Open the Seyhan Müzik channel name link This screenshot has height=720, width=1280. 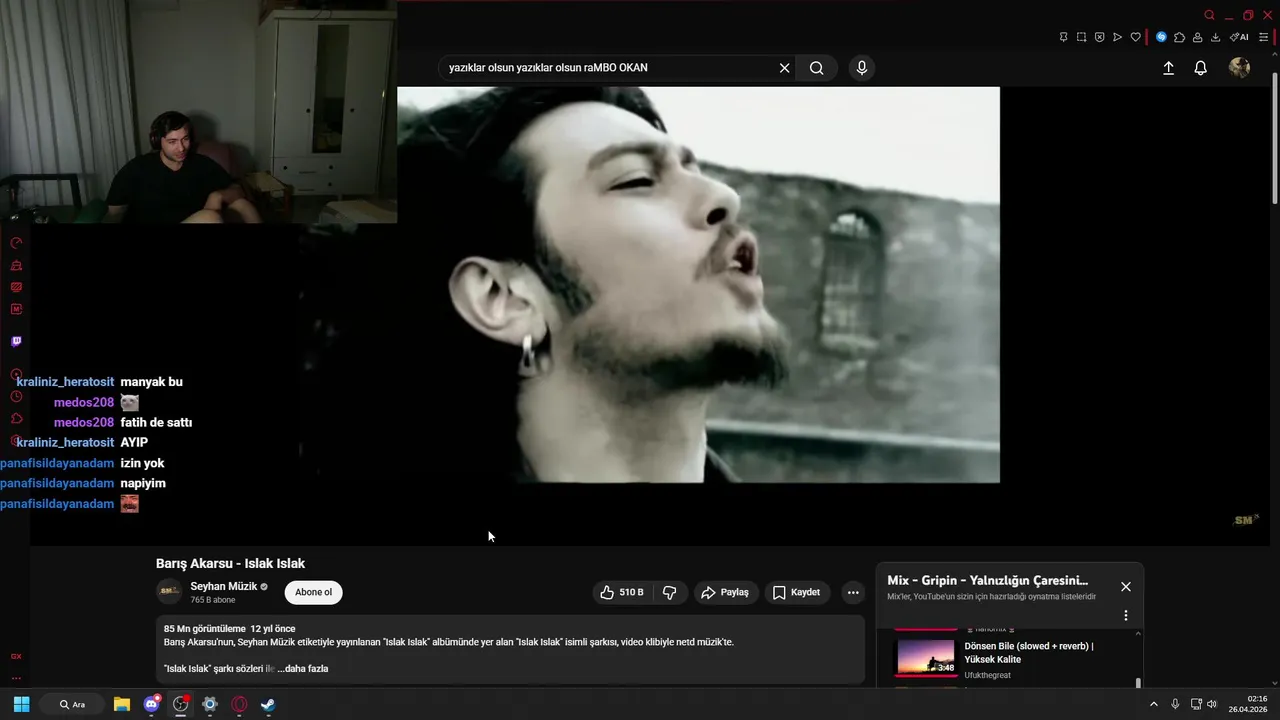224,586
